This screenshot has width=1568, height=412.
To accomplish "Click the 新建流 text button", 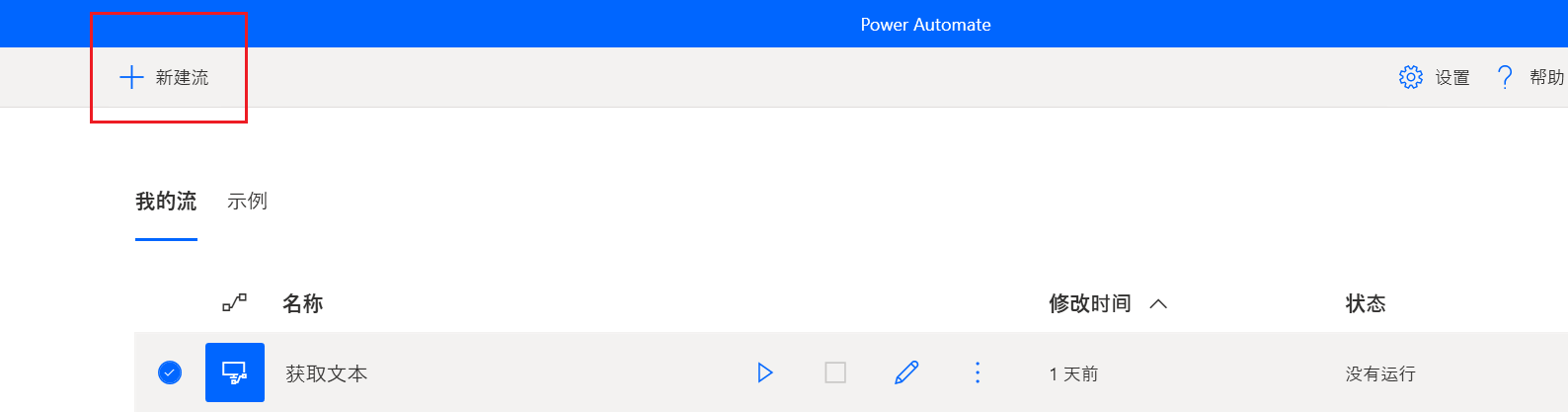I will 182,77.
